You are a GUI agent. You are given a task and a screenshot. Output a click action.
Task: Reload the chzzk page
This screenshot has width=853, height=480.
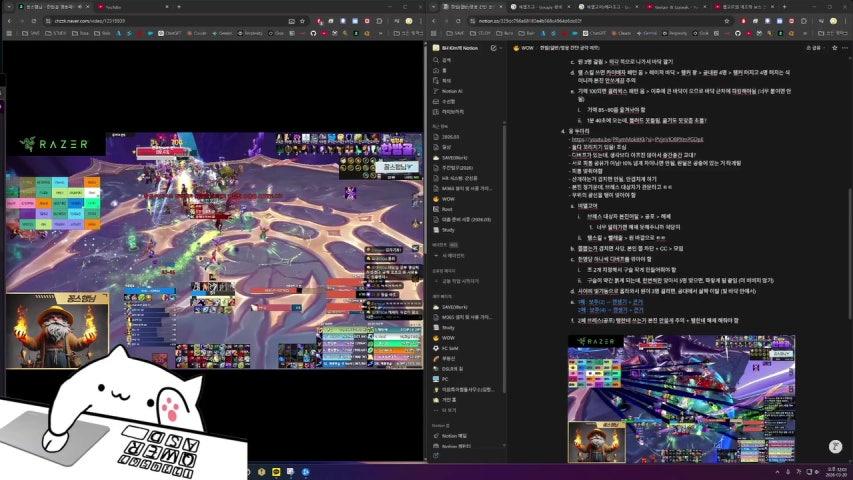click(33, 21)
